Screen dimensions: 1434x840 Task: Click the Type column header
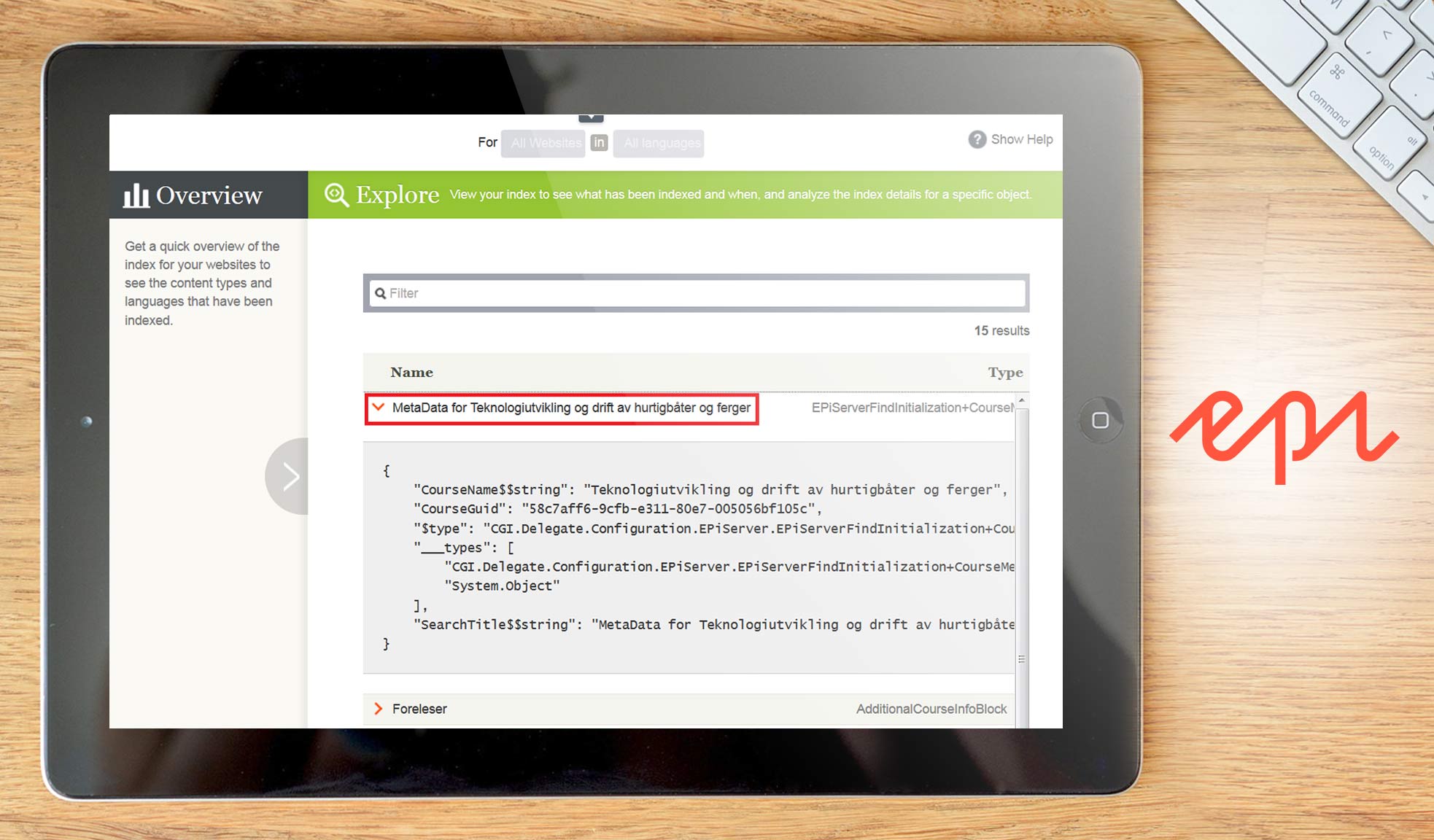click(x=1004, y=373)
